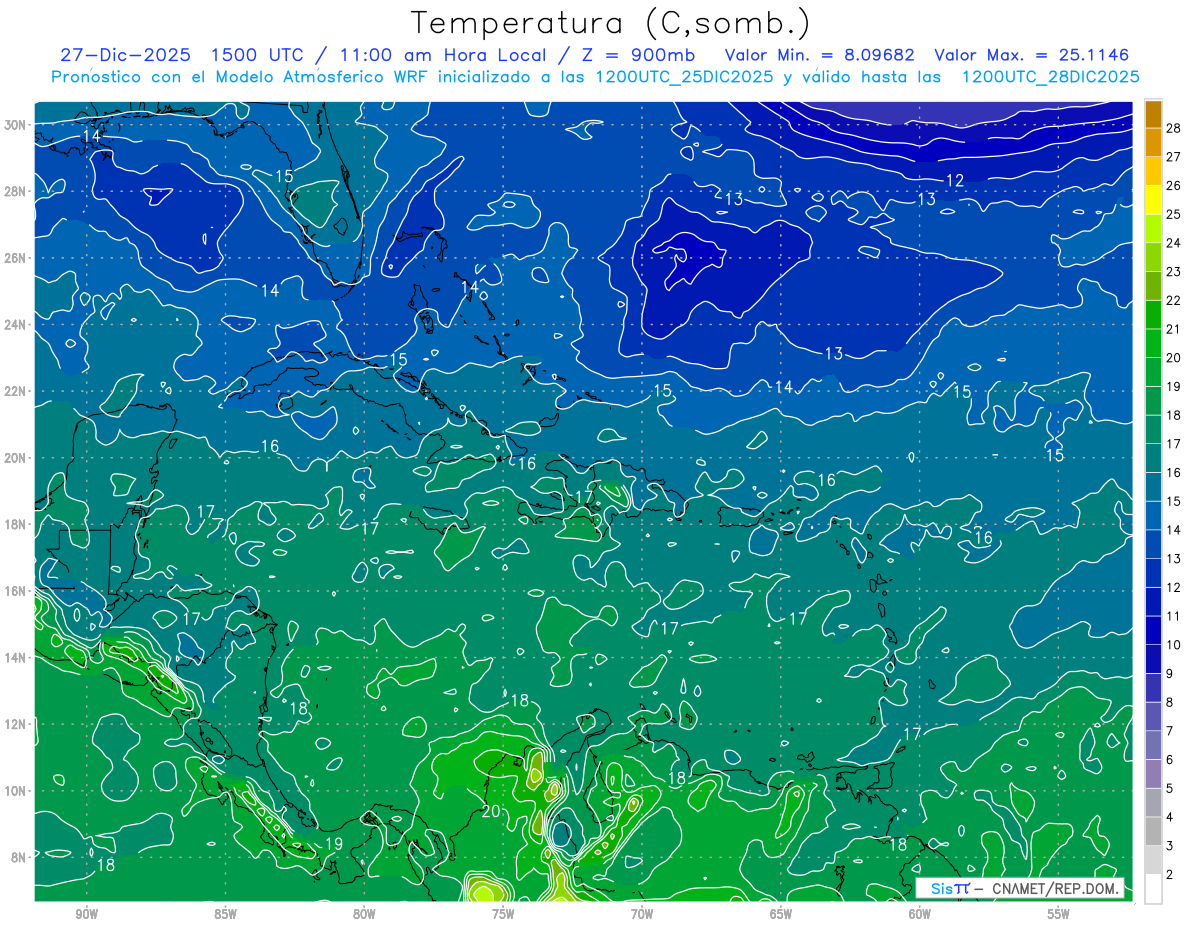Click the 26N latitude axis label

16,258
